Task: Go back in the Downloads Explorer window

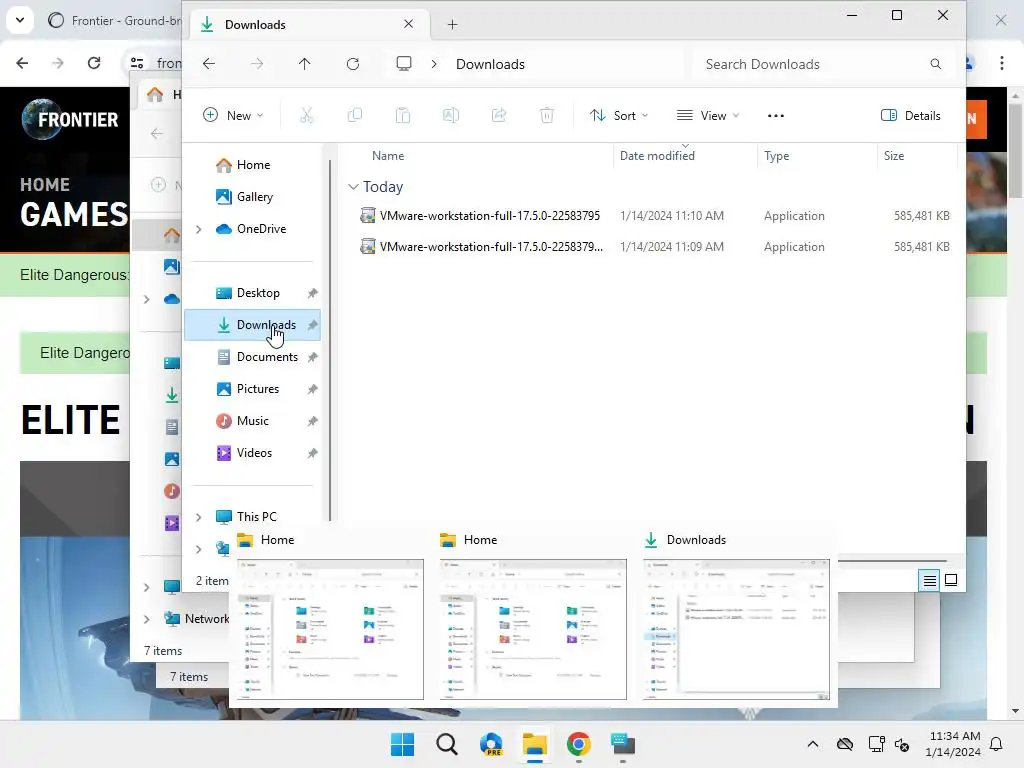Action: [209, 63]
